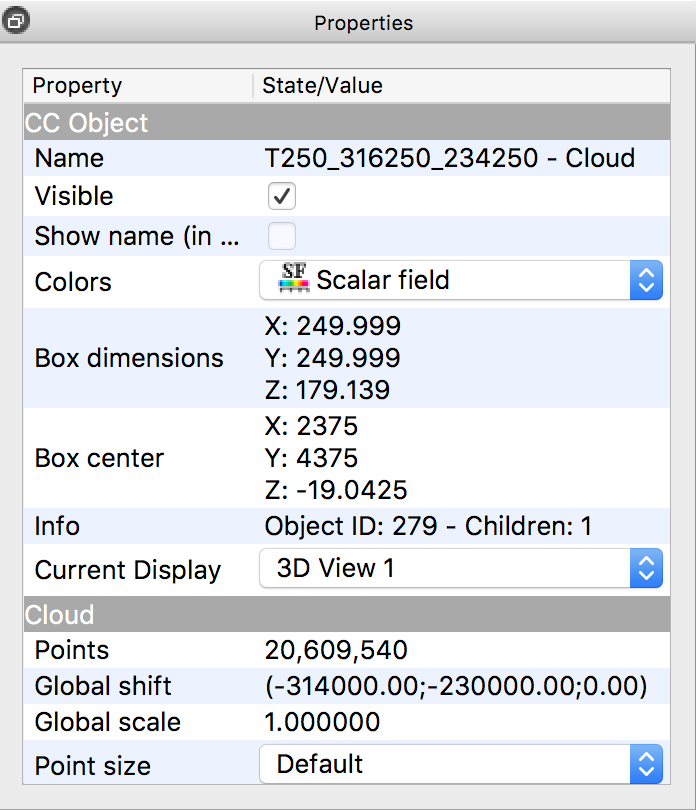Click the Colors property label

73,281
